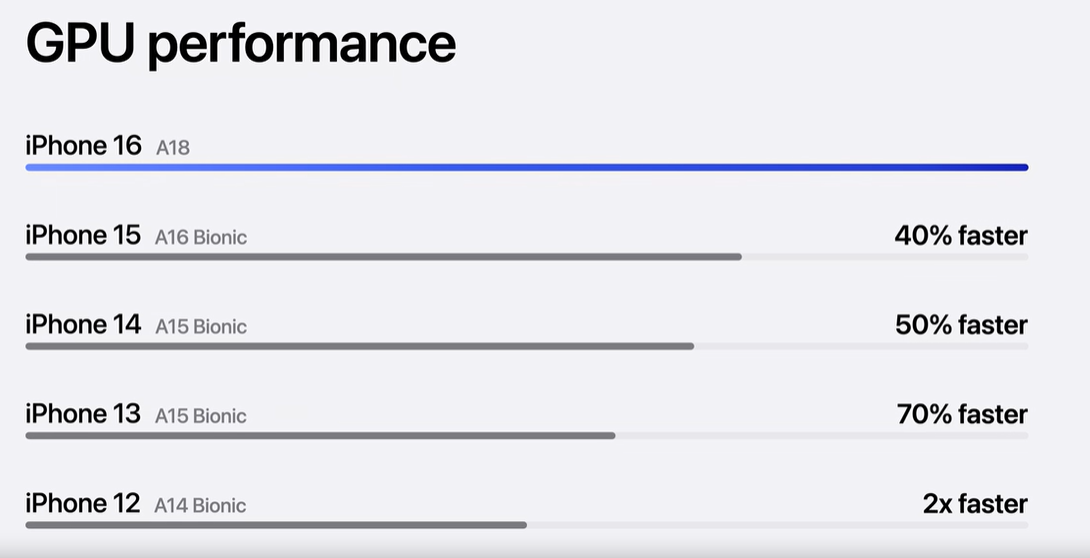
Task: Click the gray iPhone 15 performance bar
Action: click(383, 257)
